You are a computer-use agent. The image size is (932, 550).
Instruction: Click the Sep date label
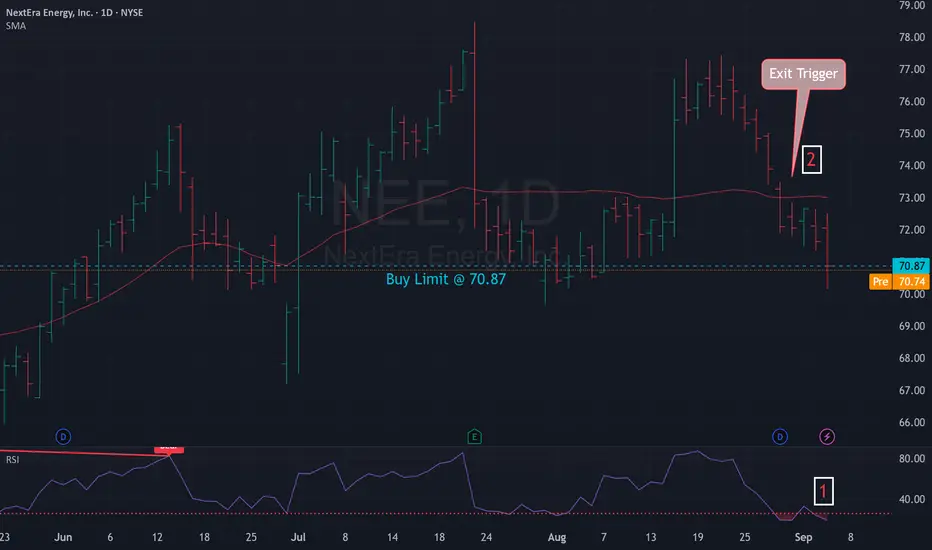click(x=804, y=537)
